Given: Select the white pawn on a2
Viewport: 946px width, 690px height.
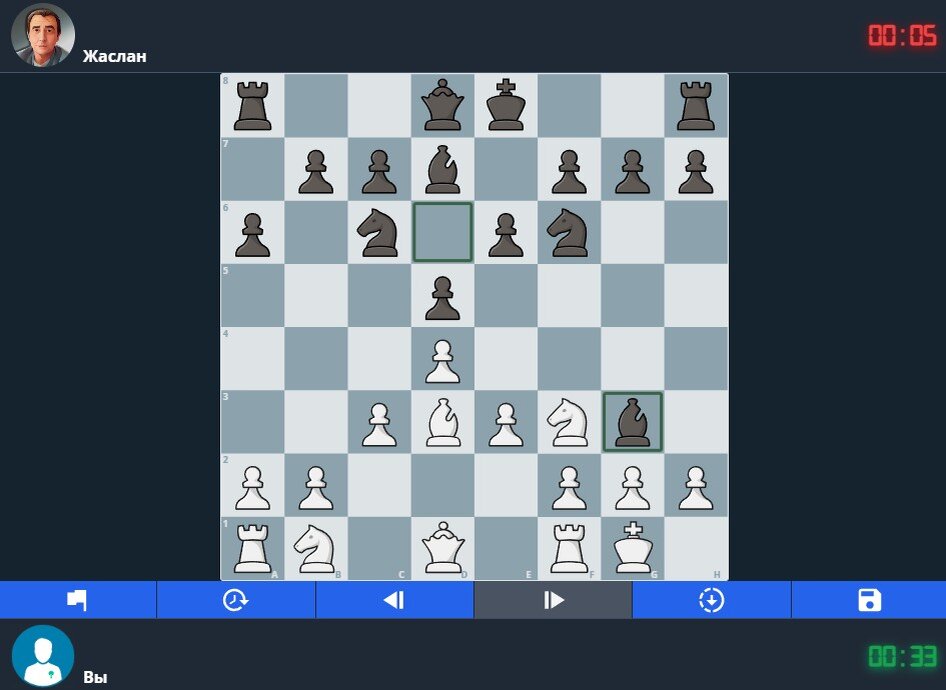Looking at the screenshot, I should (252, 487).
